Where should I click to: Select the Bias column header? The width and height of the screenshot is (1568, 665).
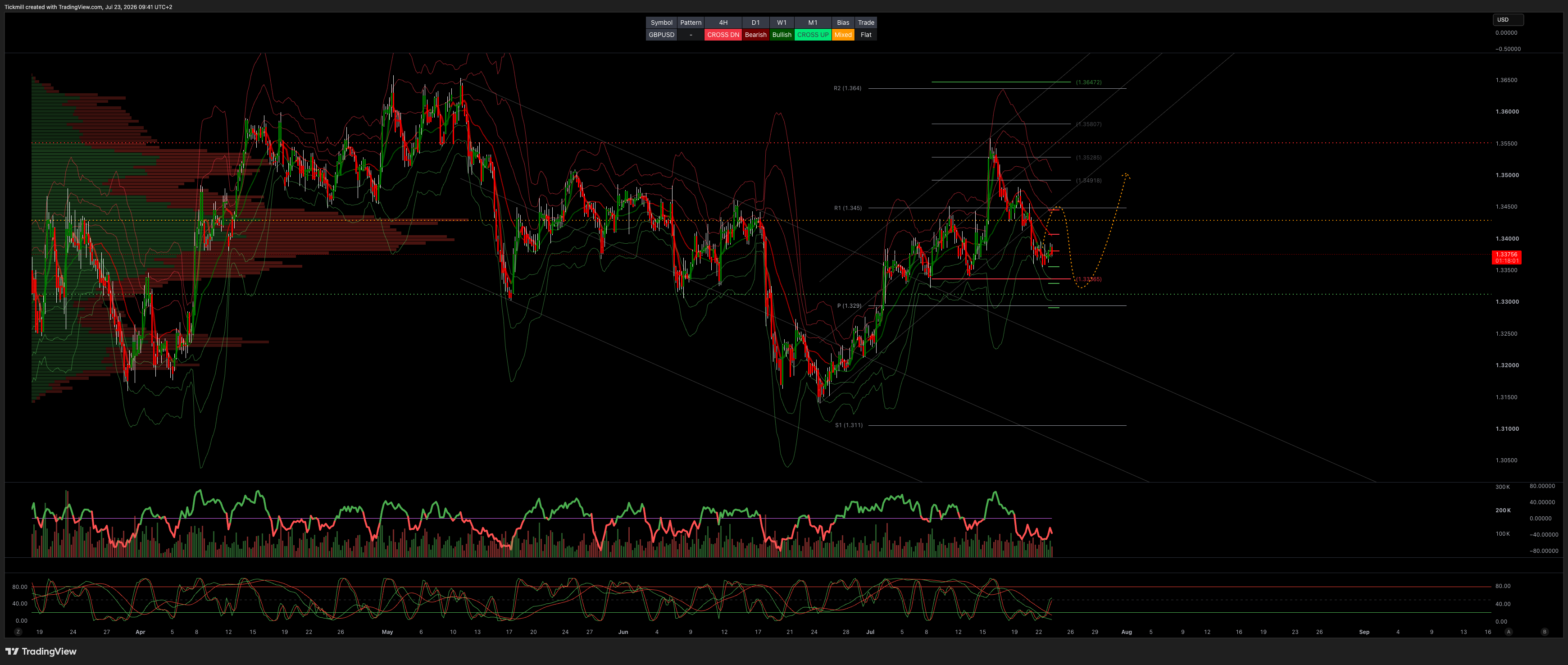843,23
